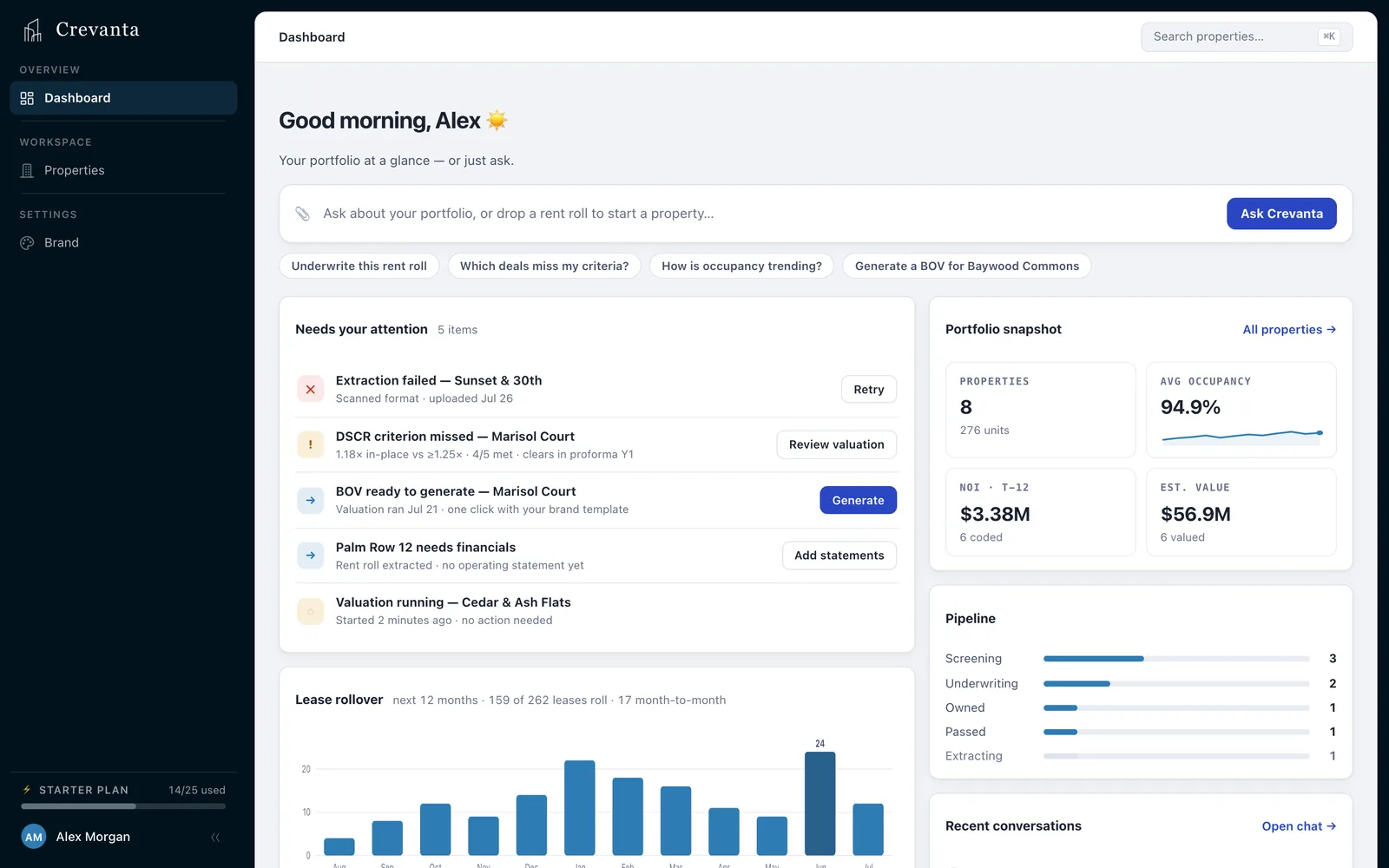Open Dashboard in the sidebar
This screenshot has height=868, width=1389.
point(123,98)
